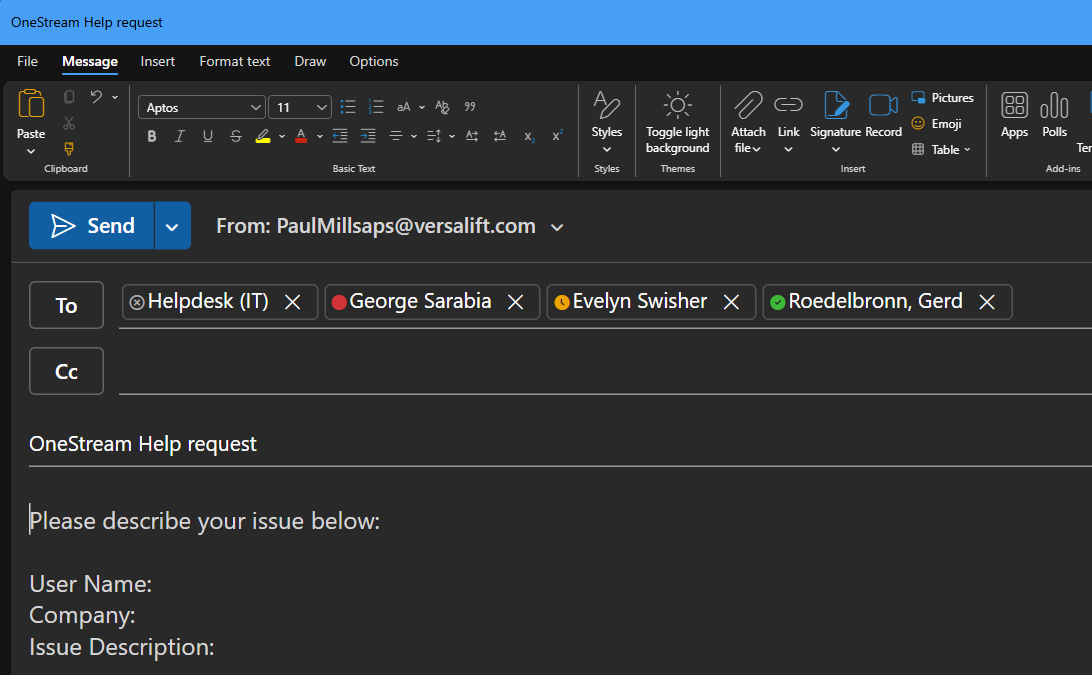The image size is (1092, 675).
Task: Switch to the Draw tab
Action: click(310, 61)
